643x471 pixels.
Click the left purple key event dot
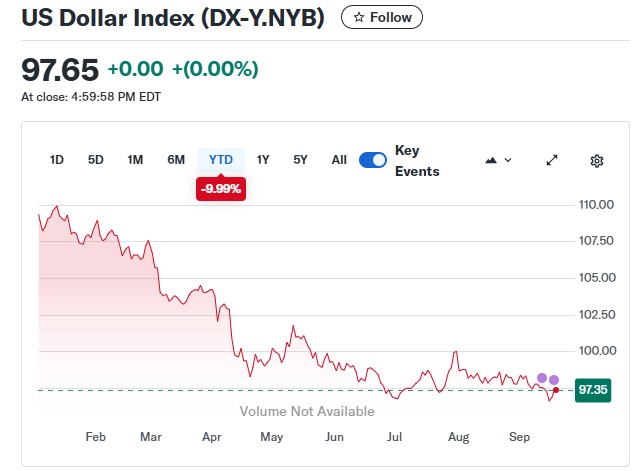pos(542,378)
